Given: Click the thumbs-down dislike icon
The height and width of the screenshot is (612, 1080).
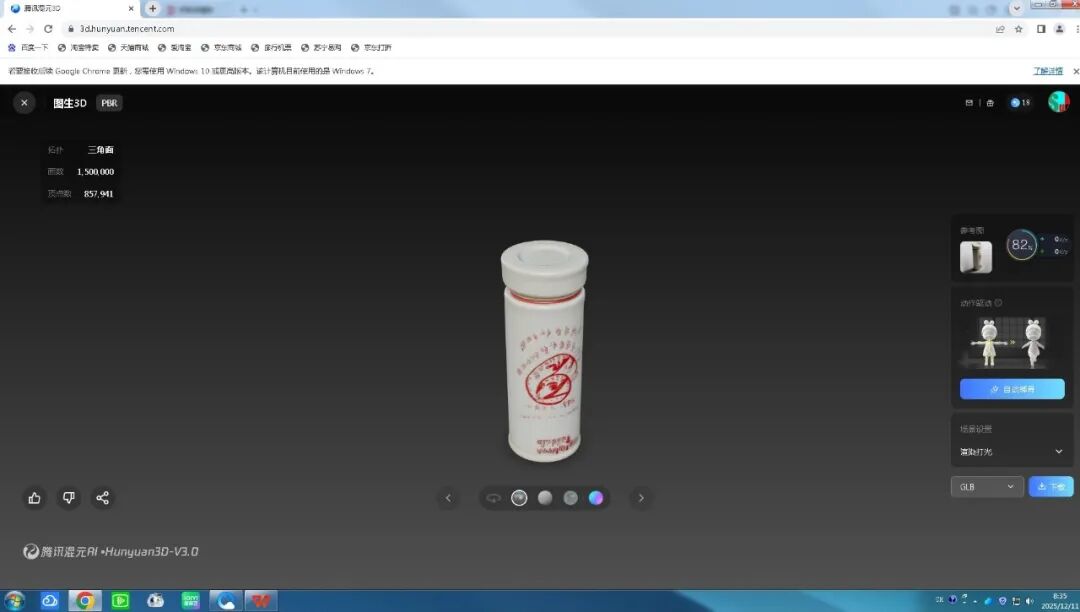Looking at the screenshot, I should pyautogui.click(x=68, y=498).
